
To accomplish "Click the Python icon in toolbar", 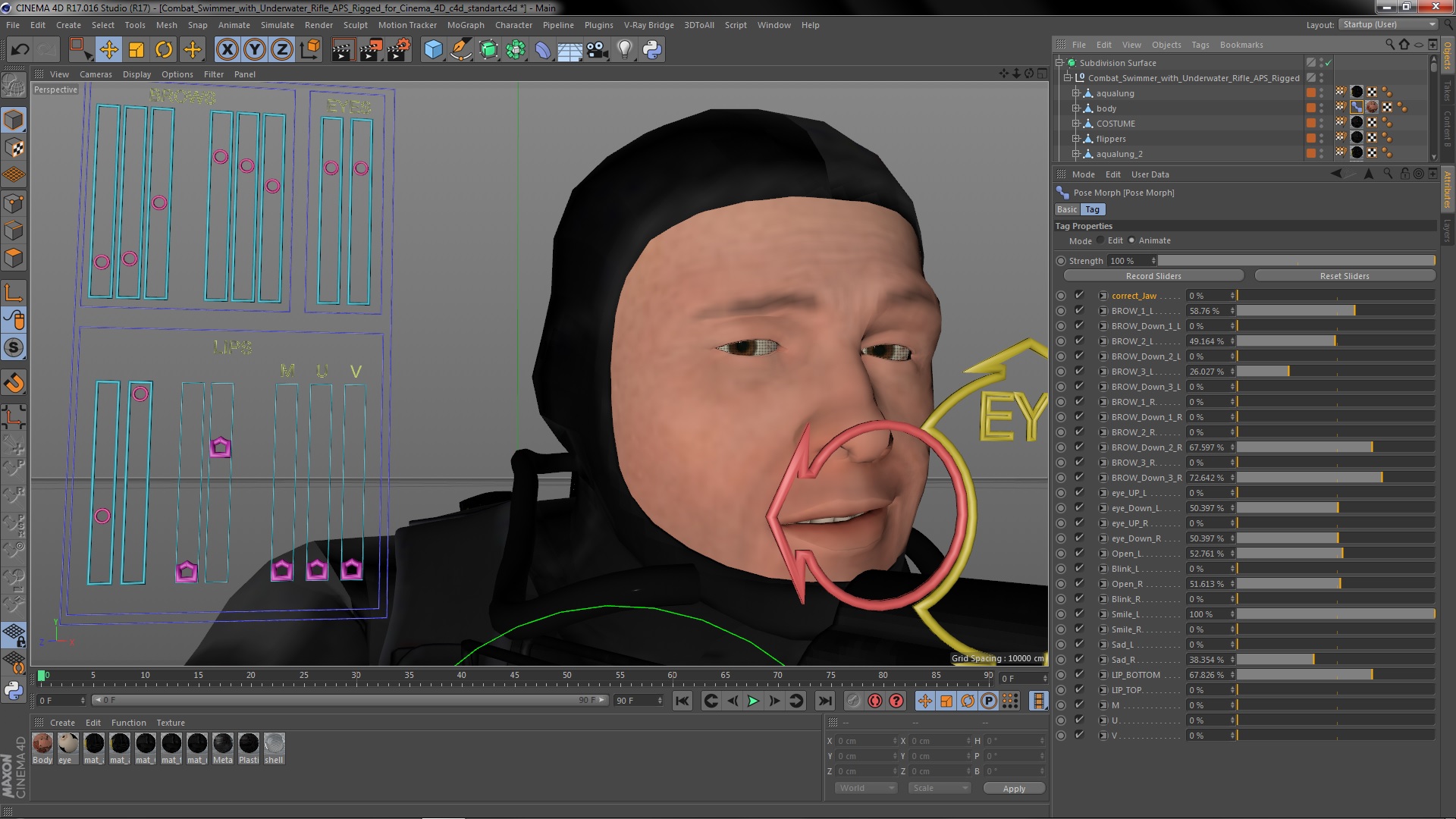I will [x=652, y=50].
